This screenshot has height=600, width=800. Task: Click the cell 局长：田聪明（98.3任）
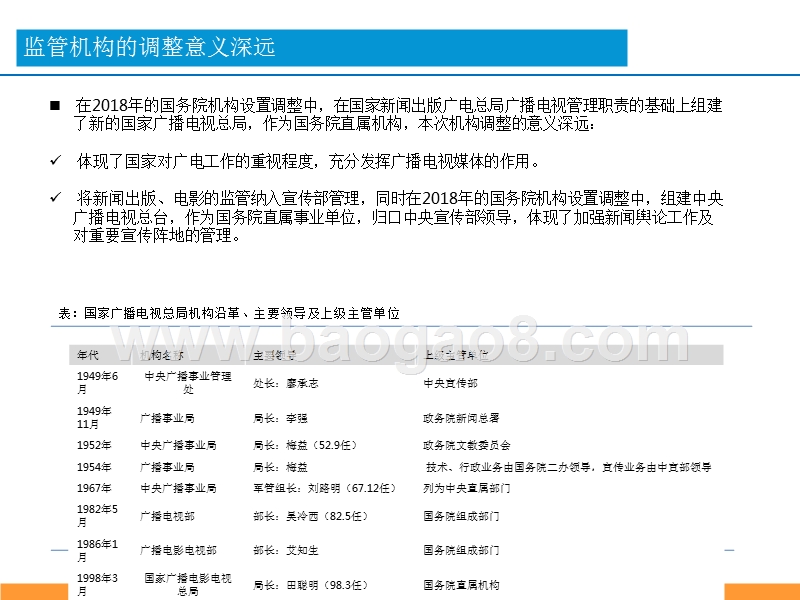tap(311, 585)
